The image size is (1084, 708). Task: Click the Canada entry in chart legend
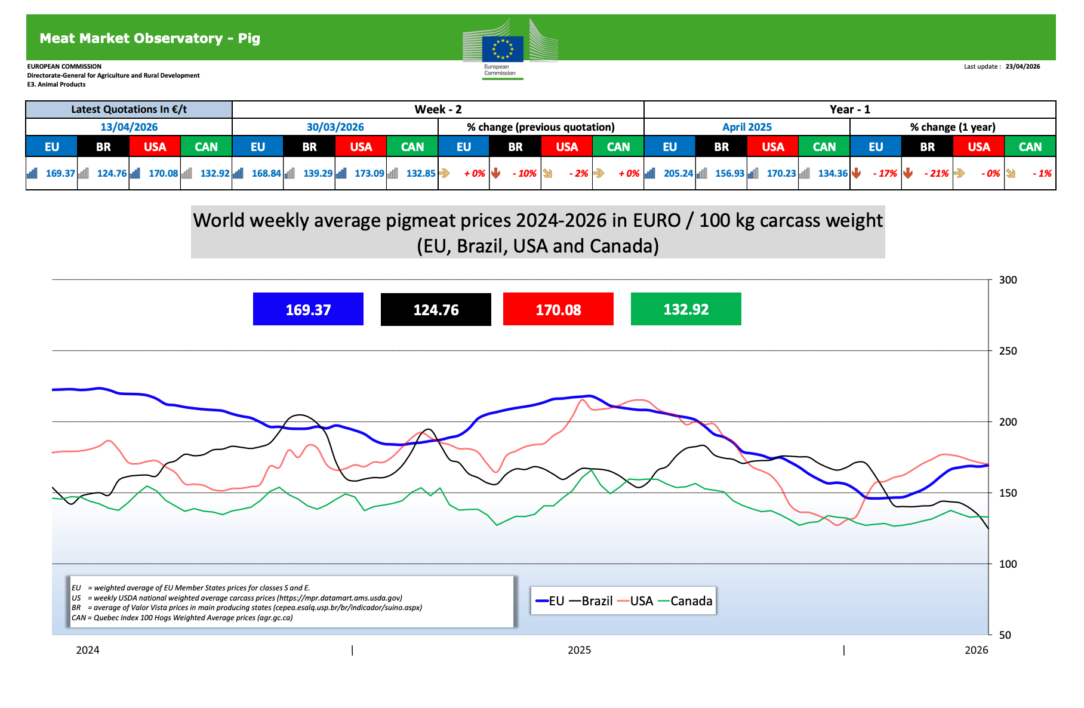pyautogui.click(x=691, y=601)
